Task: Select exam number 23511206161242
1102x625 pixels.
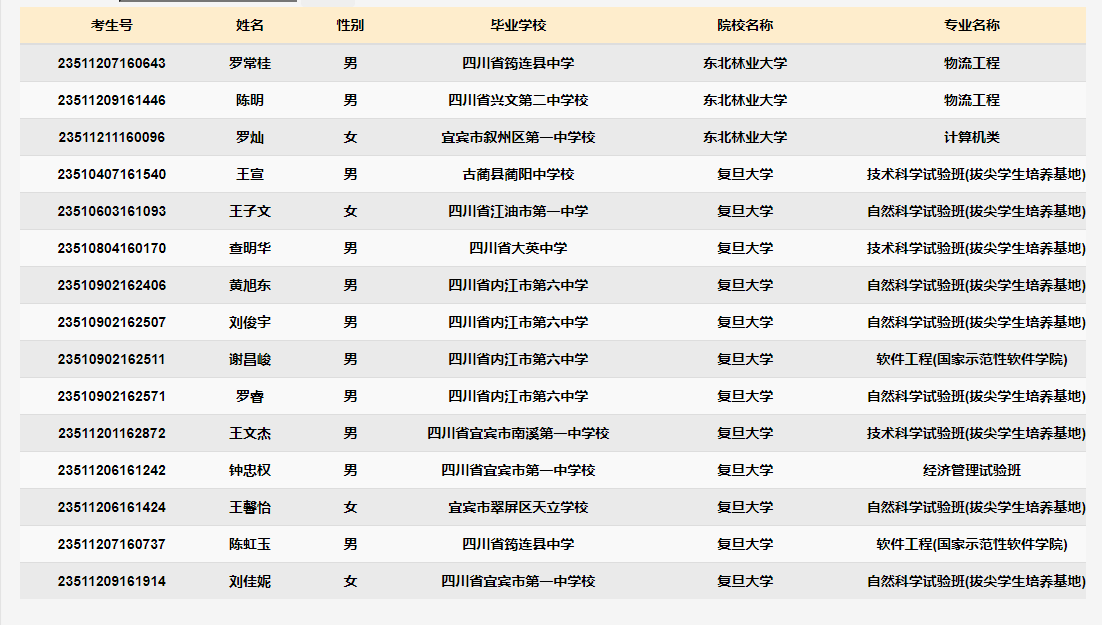Action: tap(112, 470)
